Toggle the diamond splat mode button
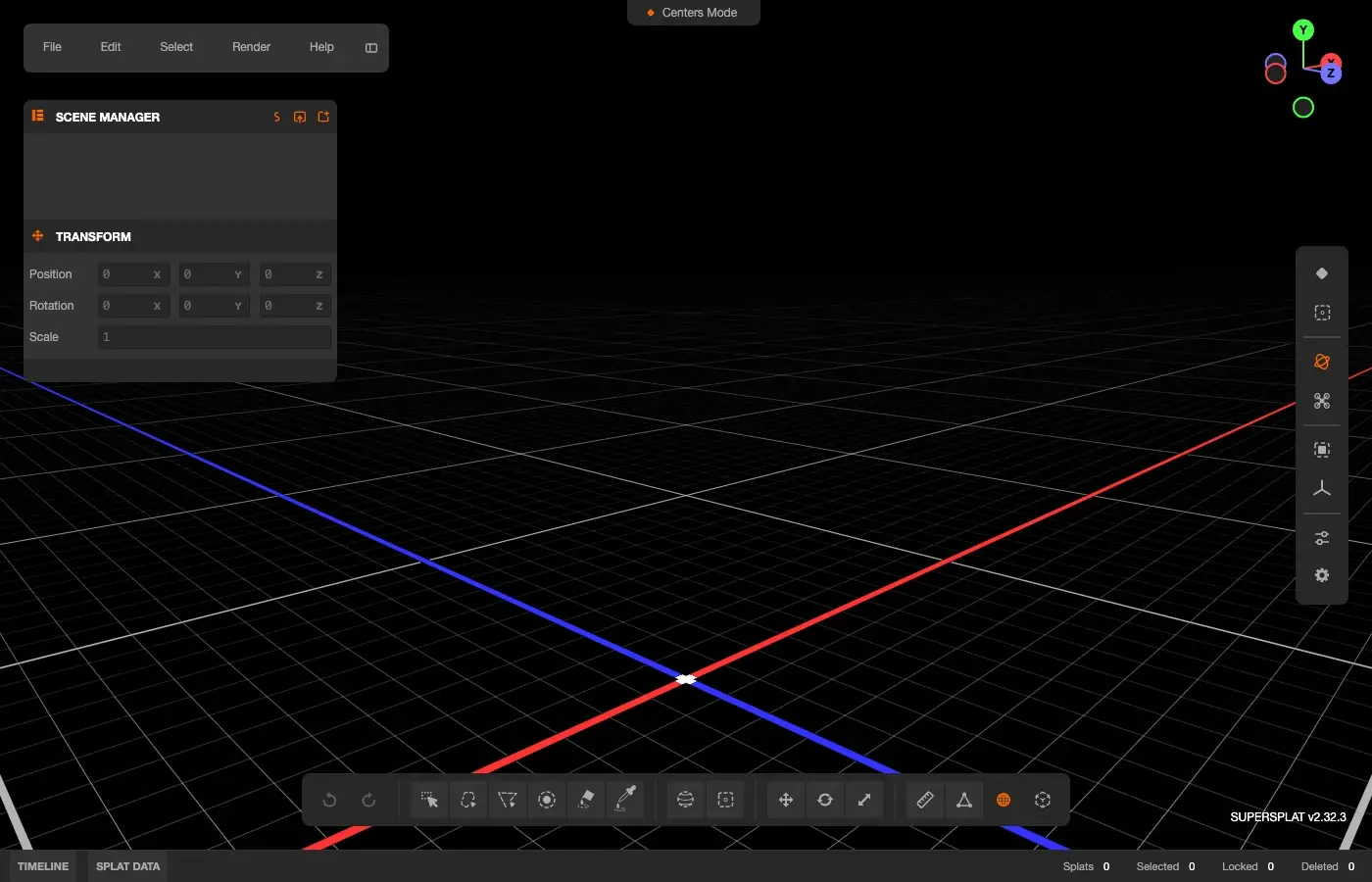The width and height of the screenshot is (1372, 882). pyautogui.click(x=1322, y=273)
